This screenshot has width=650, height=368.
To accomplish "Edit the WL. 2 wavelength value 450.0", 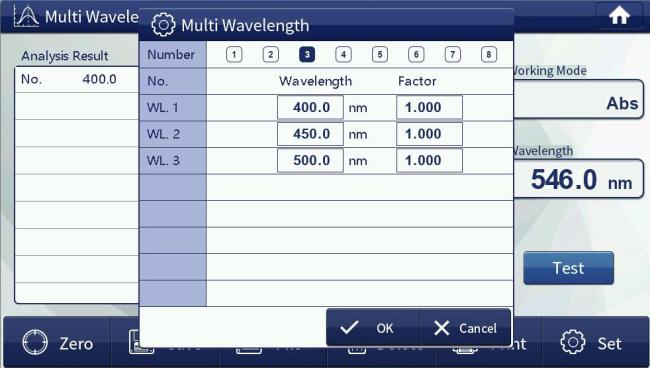I will tap(310, 134).
